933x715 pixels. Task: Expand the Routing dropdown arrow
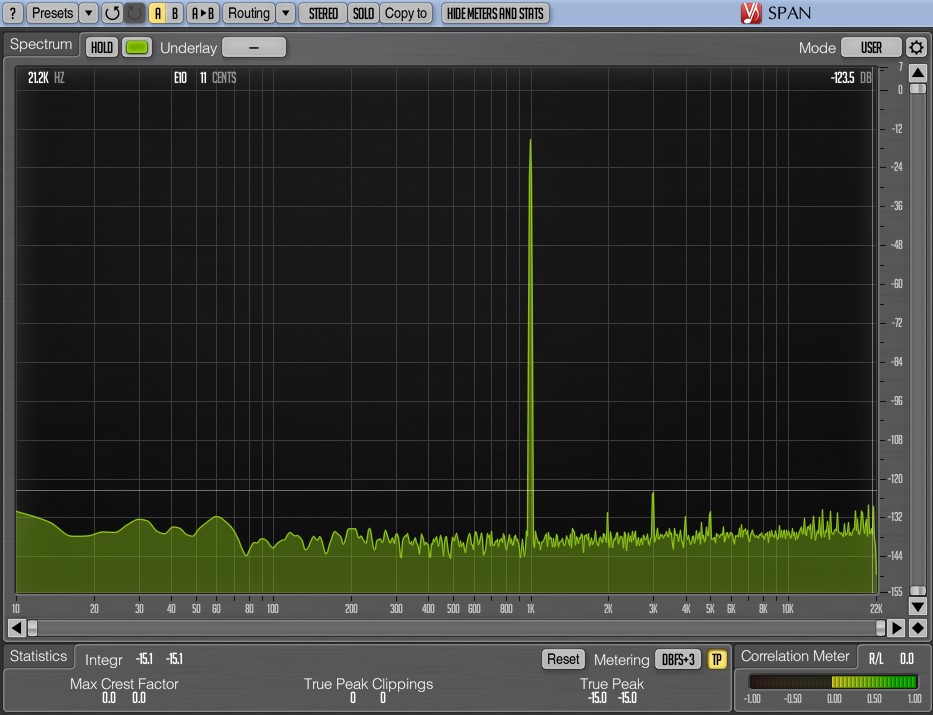(286, 13)
